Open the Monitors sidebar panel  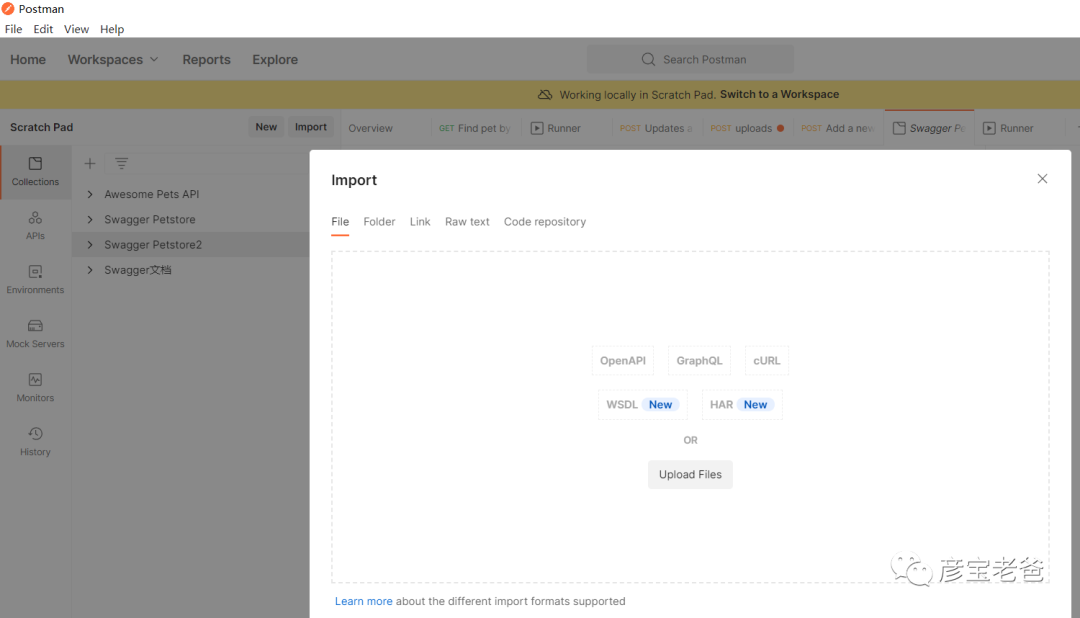pyautogui.click(x=35, y=387)
